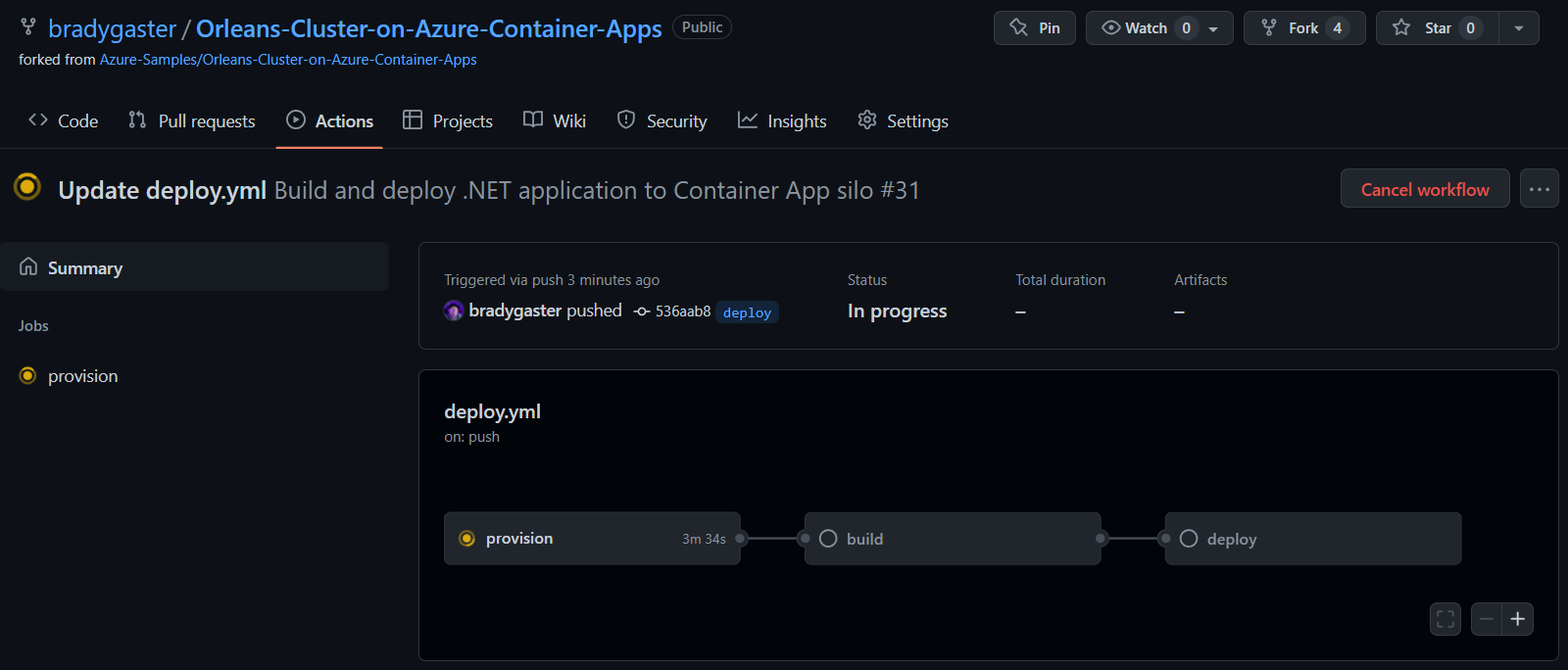Click the home icon next to Summary

pos(28,266)
